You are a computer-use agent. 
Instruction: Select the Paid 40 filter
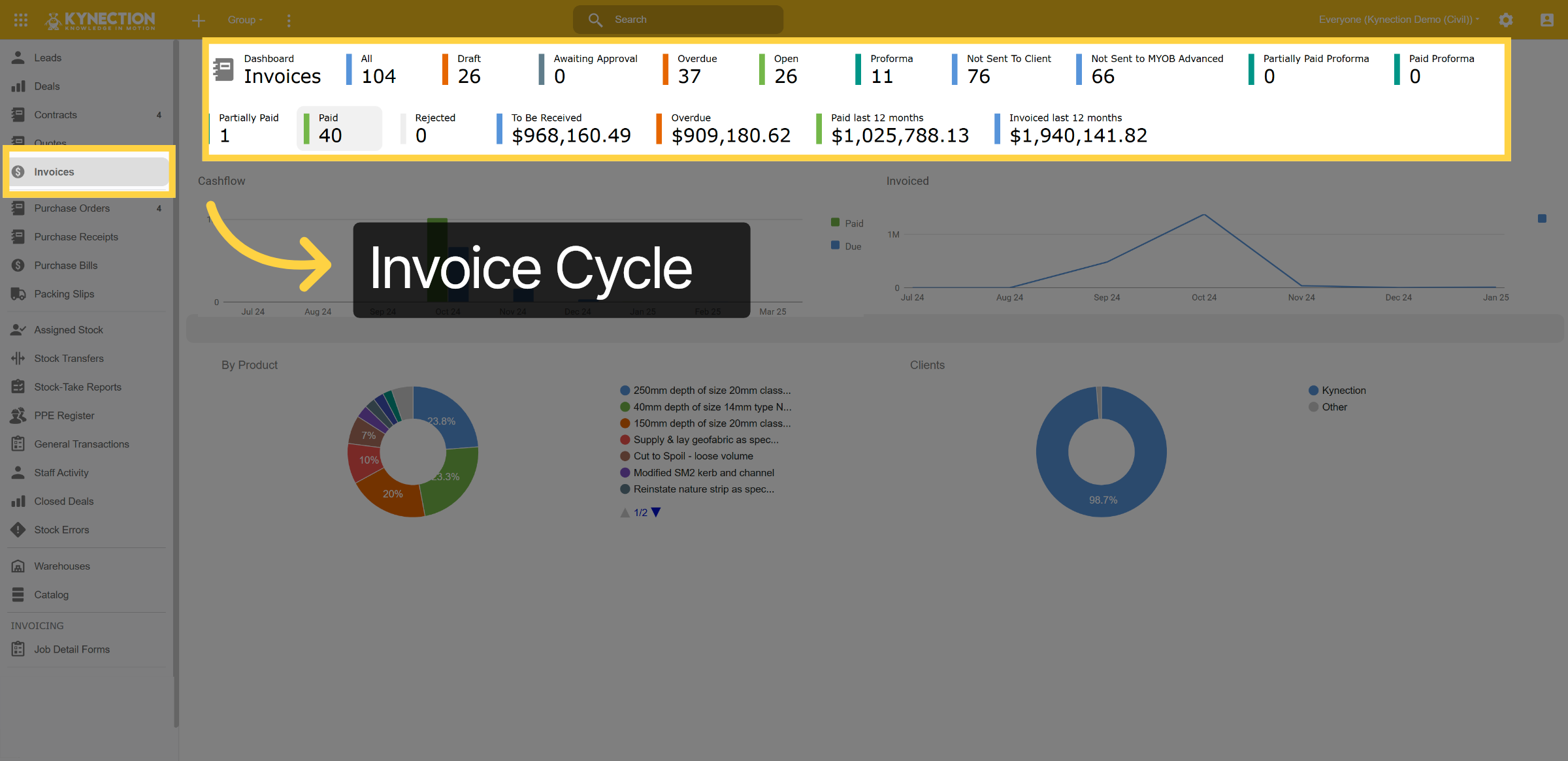pyautogui.click(x=339, y=129)
